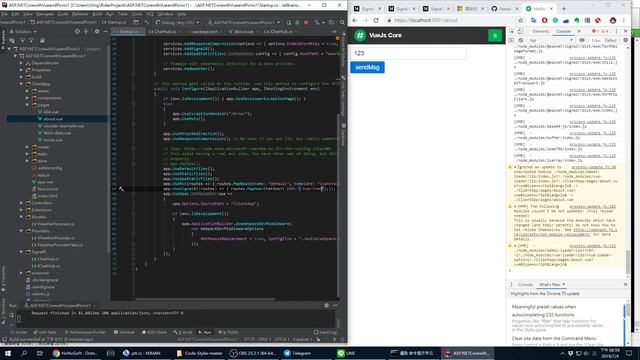Reload the Chrome page

point(376,20)
